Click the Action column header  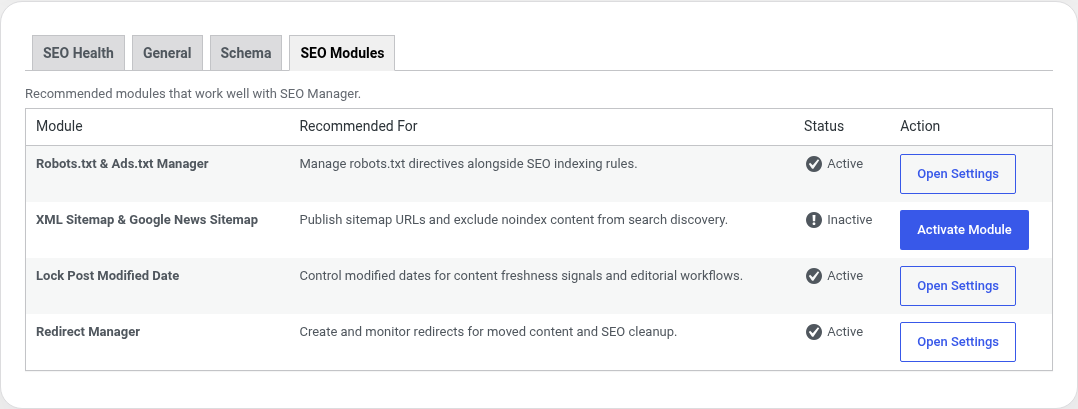point(920,126)
